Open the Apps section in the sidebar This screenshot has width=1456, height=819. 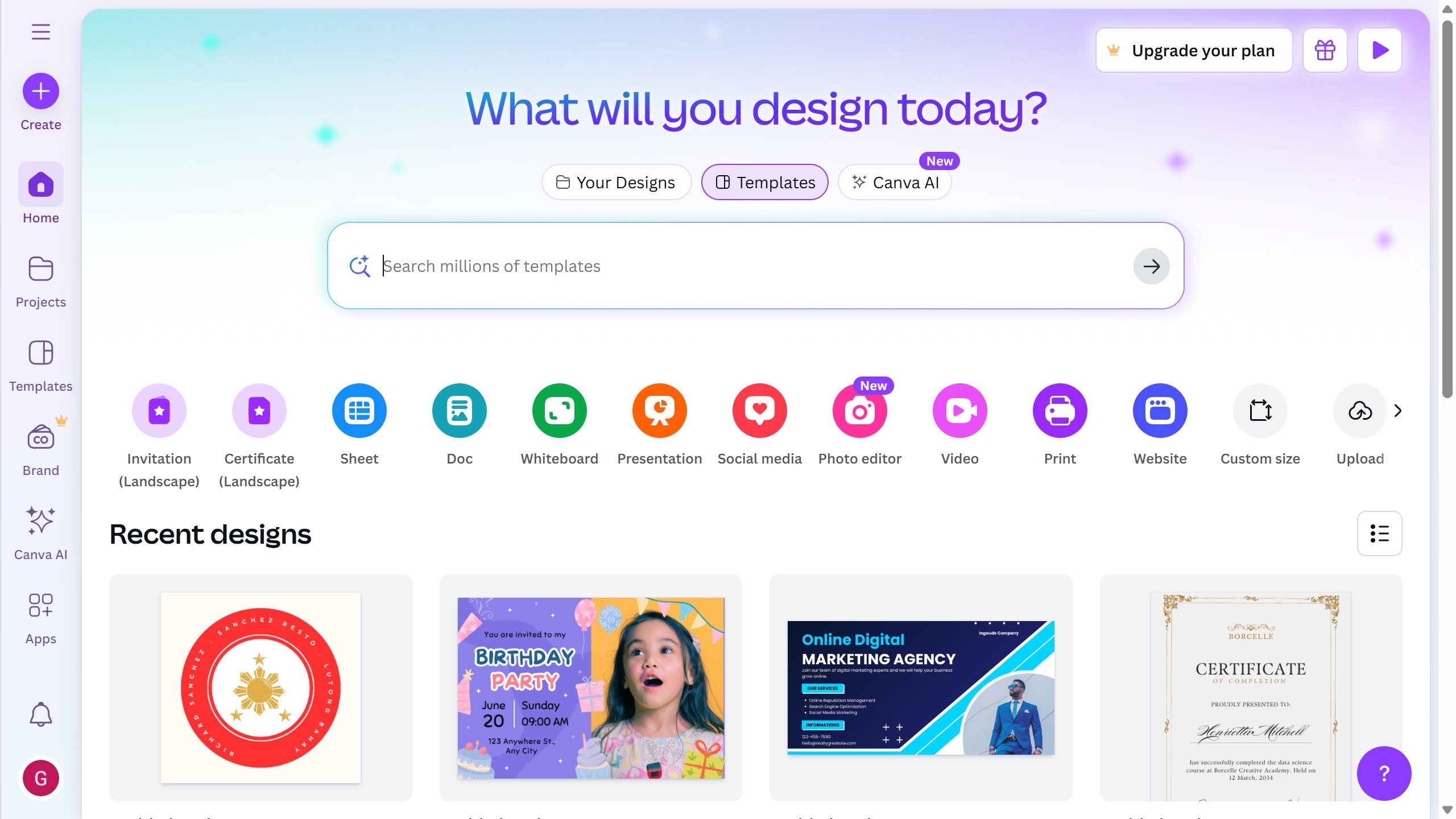click(x=40, y=618)
